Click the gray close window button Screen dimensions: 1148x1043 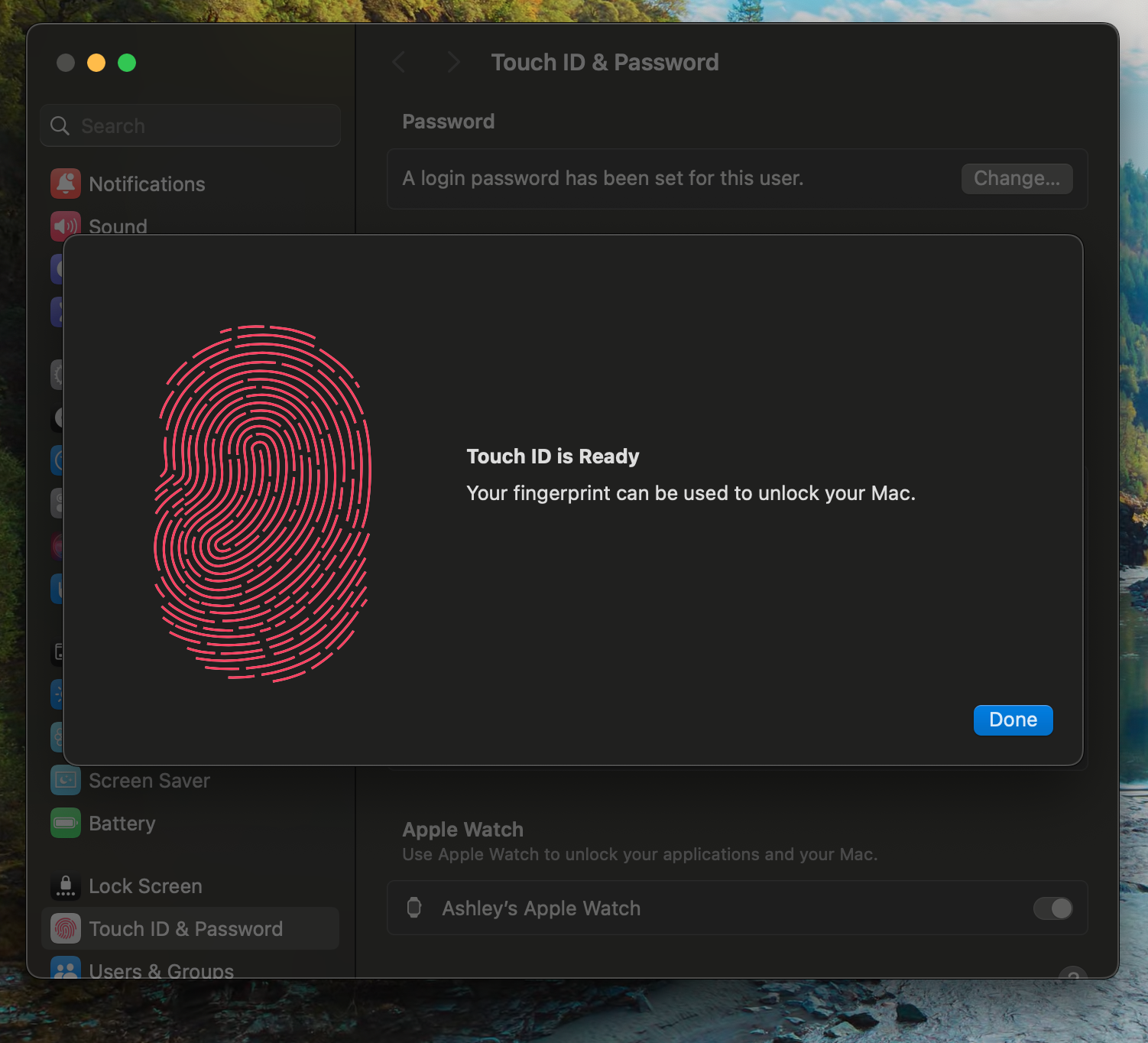(x=66, y=63)
